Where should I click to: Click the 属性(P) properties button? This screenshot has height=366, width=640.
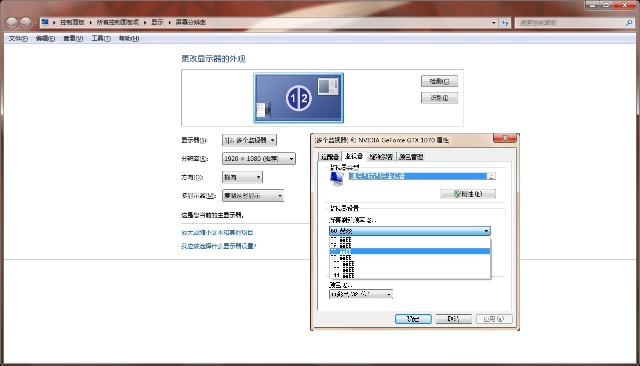pyautogui.click(x=468, y=194)
